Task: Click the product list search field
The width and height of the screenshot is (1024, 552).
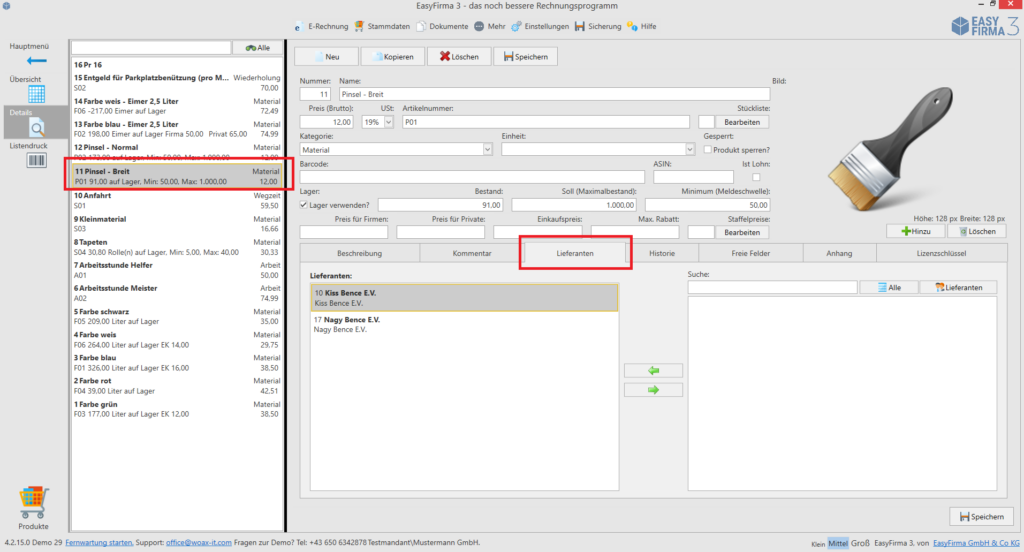Action: [x=151, y=48]
